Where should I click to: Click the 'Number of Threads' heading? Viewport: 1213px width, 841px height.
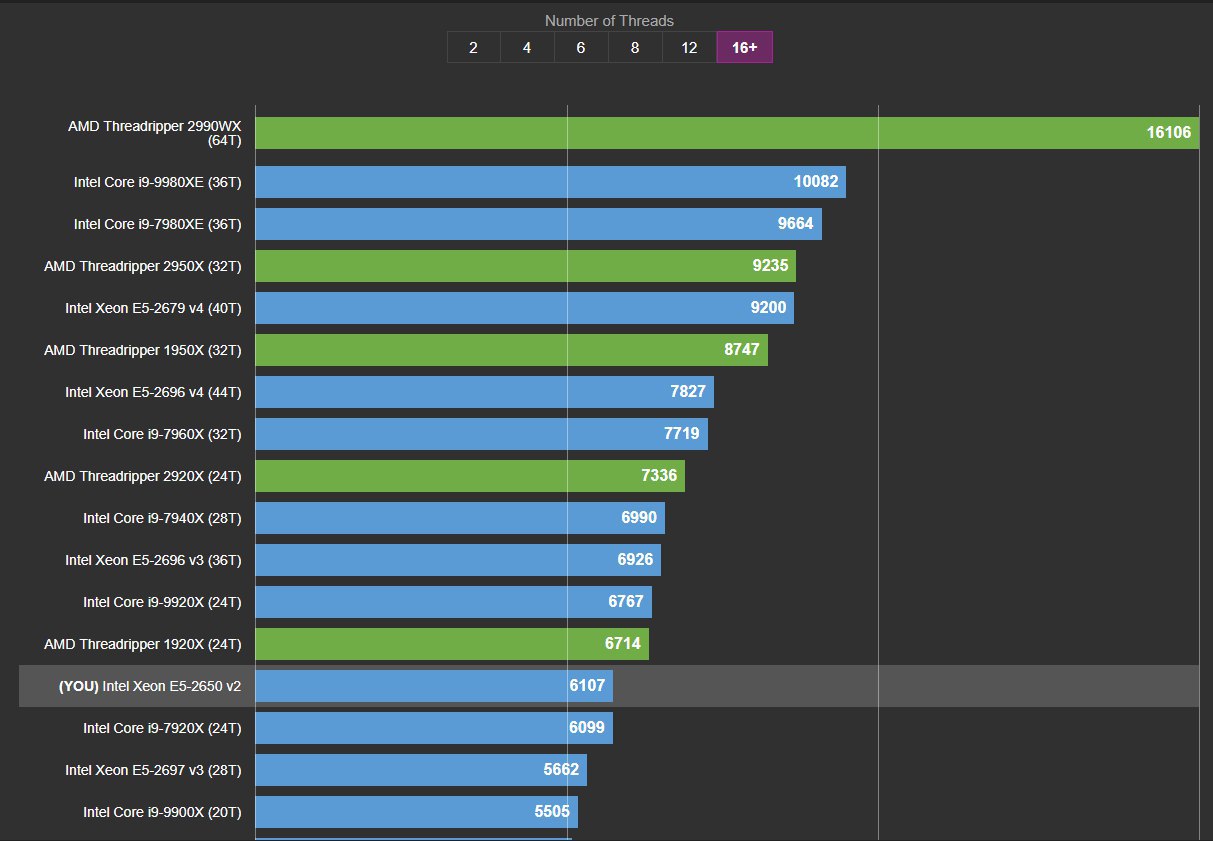(x=609, y=20)
